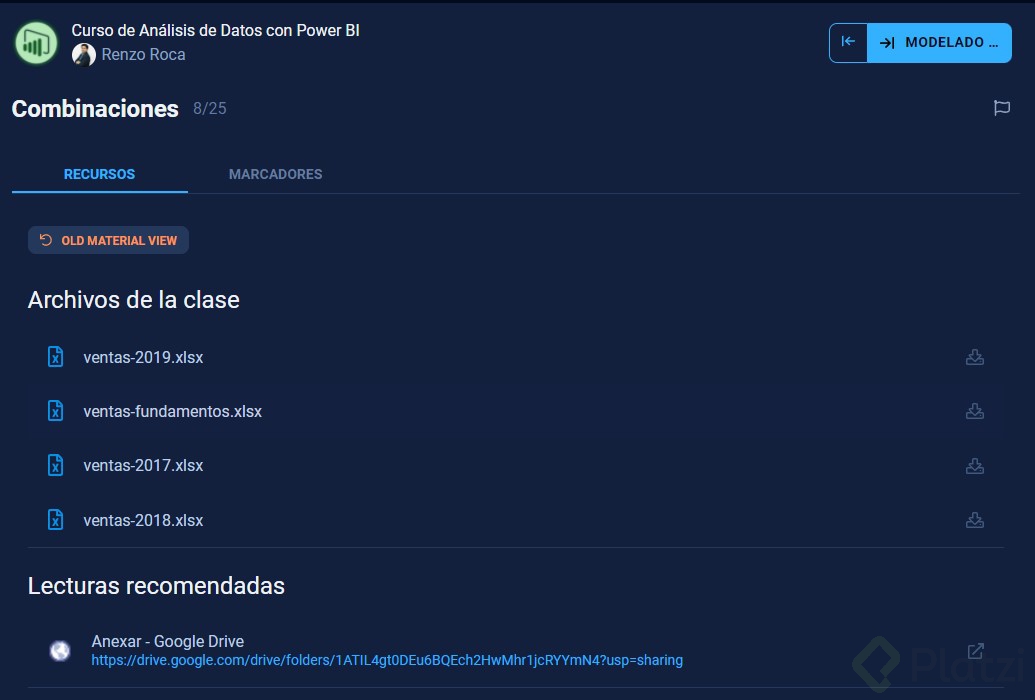Click the download icon next to ventas-2019.xlsx
Screen dimensions: 1035x700
974,357
